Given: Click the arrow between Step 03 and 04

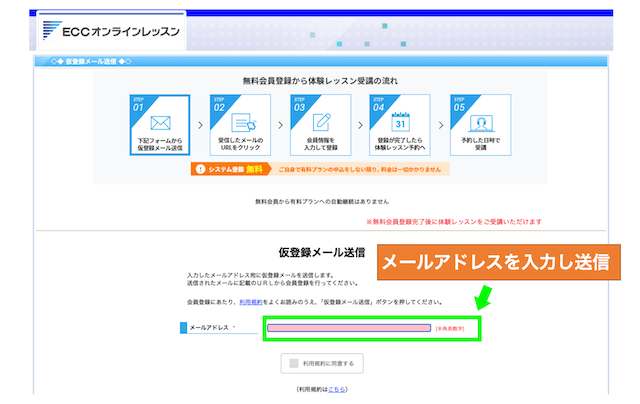Looking at the screenshot, I should [x=360, y=125].
